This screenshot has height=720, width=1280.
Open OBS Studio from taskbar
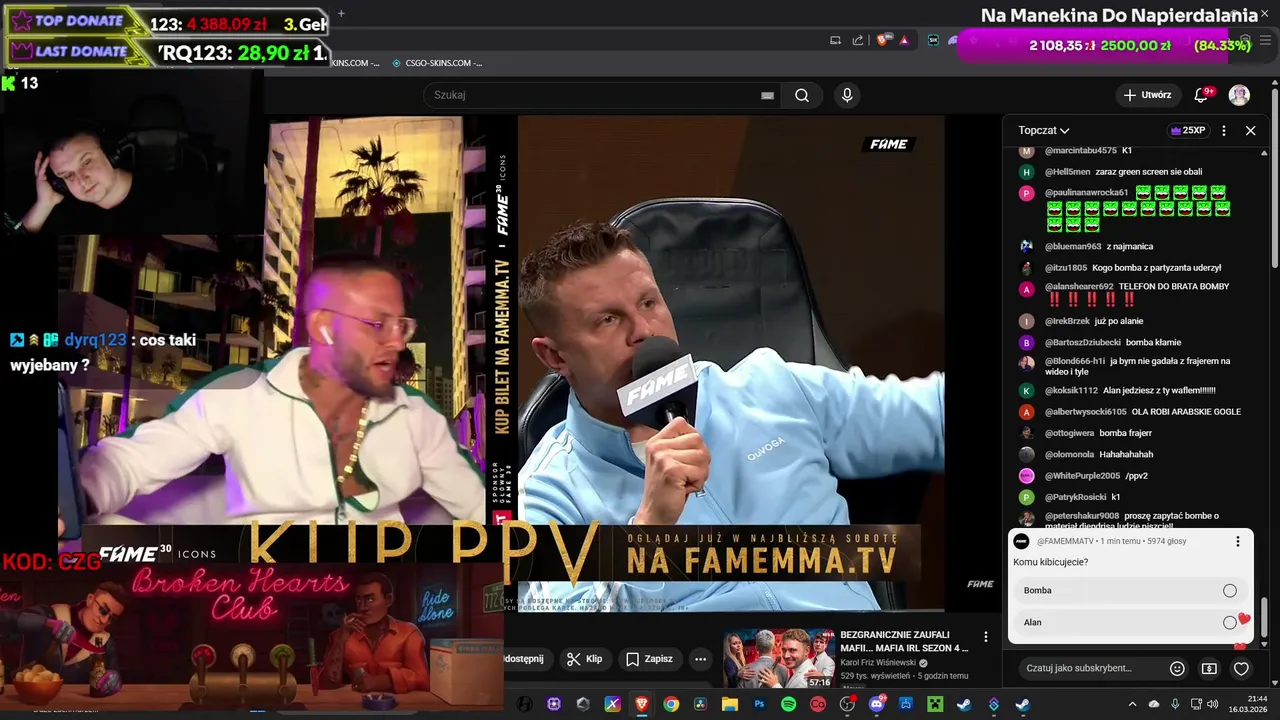pos(847,704)
